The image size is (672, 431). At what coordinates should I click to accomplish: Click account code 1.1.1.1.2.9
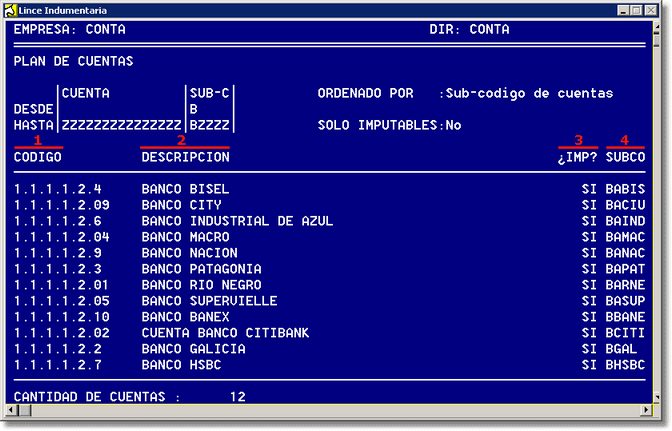click(x=58, y=253)
